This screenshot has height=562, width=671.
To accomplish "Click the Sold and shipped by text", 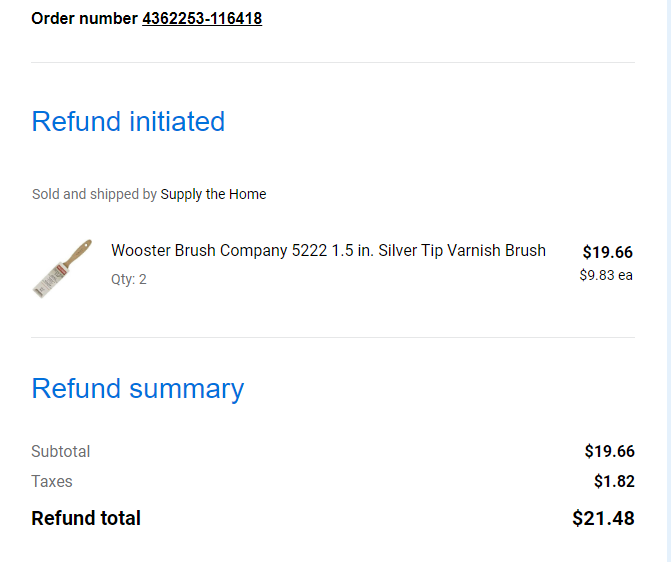I will (x=95, y=194).
